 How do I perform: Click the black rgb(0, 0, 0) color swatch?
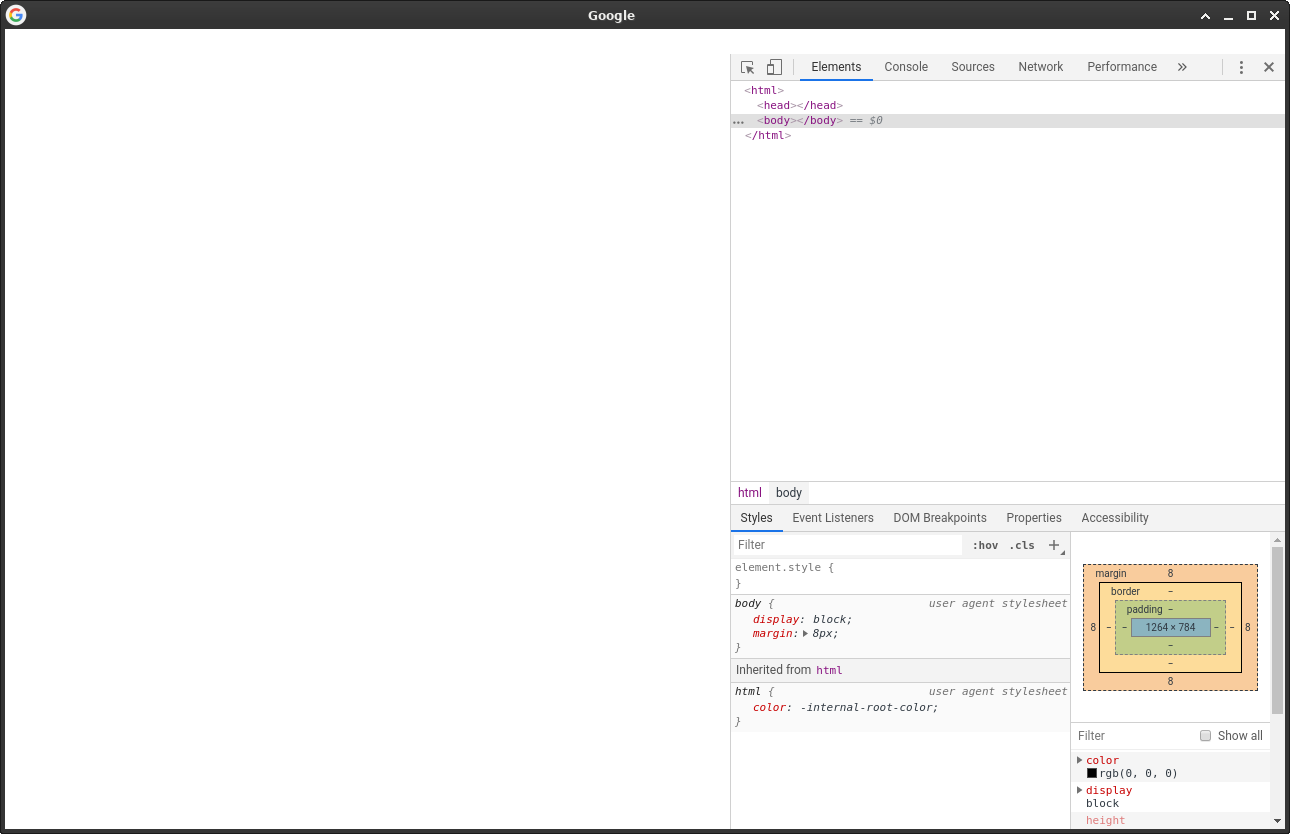coord(1092,772)
